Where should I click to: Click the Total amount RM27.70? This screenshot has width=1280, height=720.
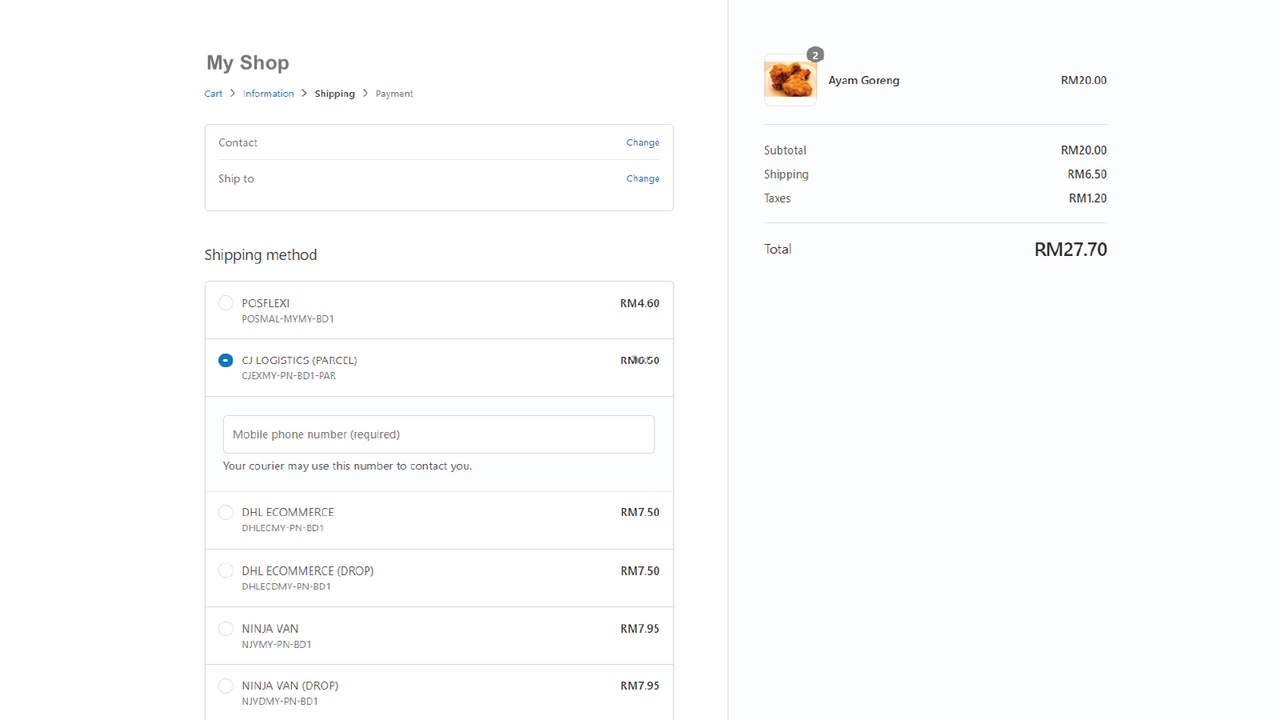(1070, 249)
